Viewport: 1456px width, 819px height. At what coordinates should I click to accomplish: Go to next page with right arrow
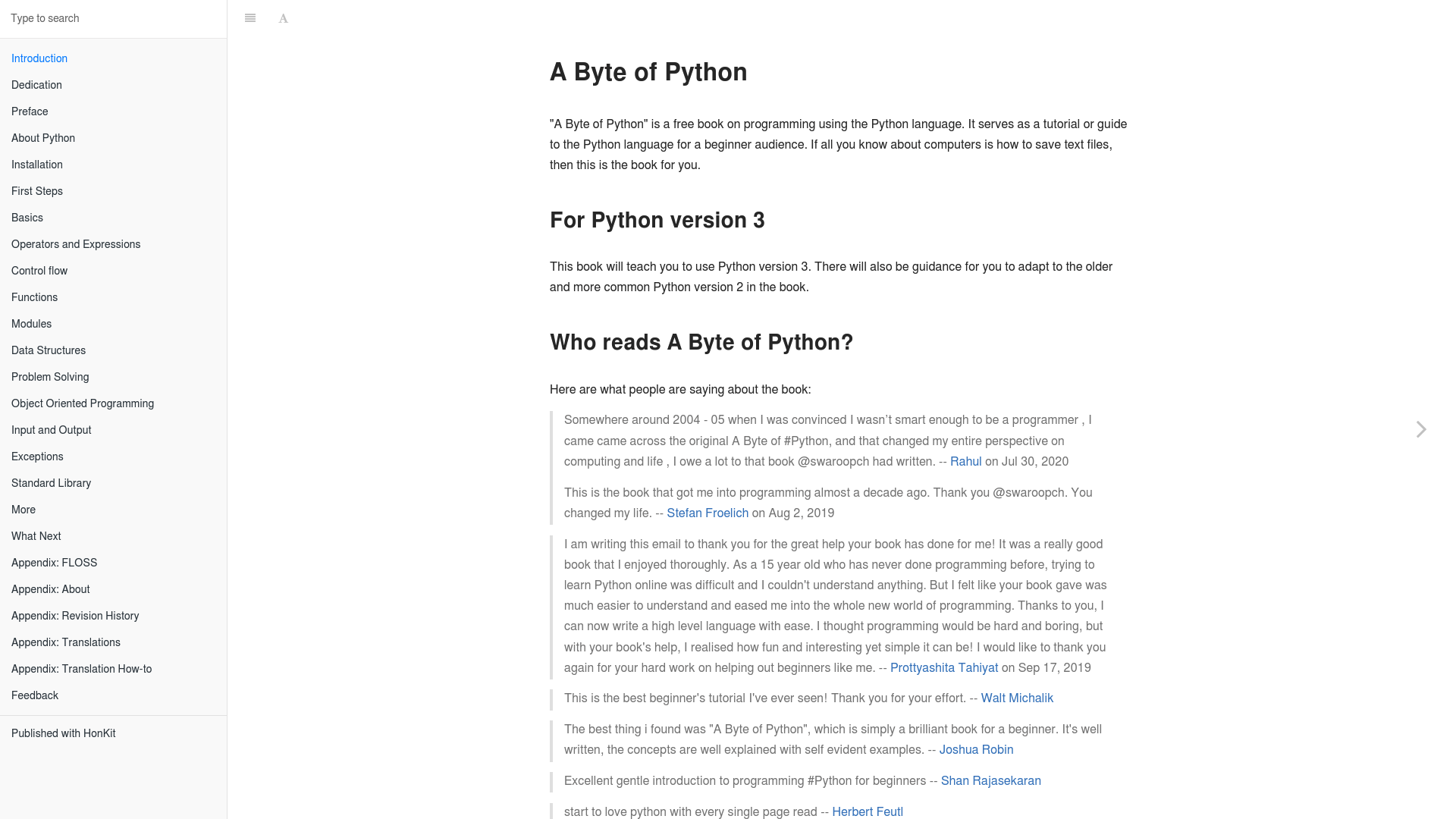click(x=1421, y=429)
